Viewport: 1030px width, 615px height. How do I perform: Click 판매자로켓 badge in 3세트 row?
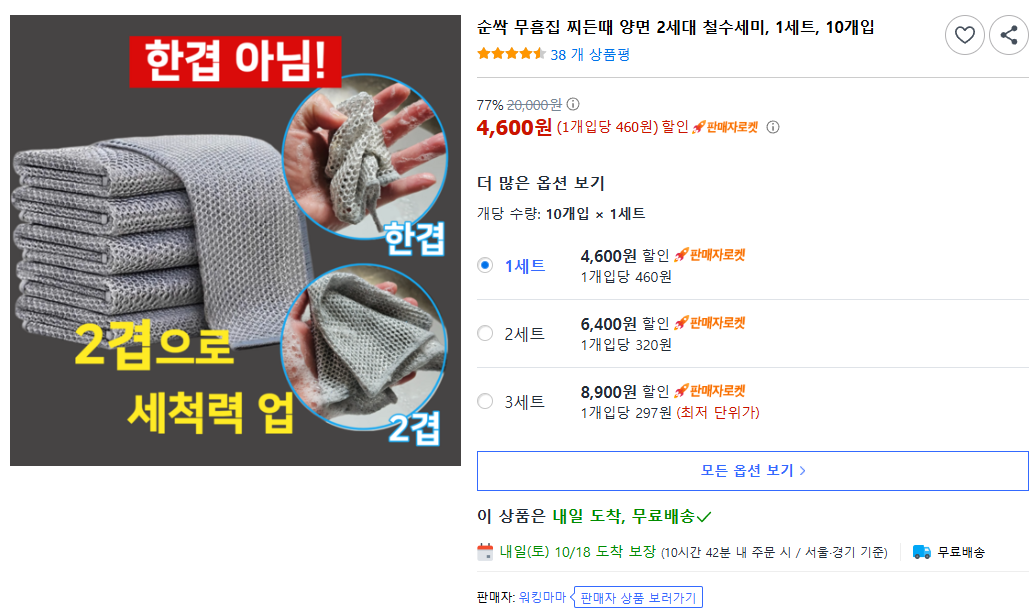point(710,391)
